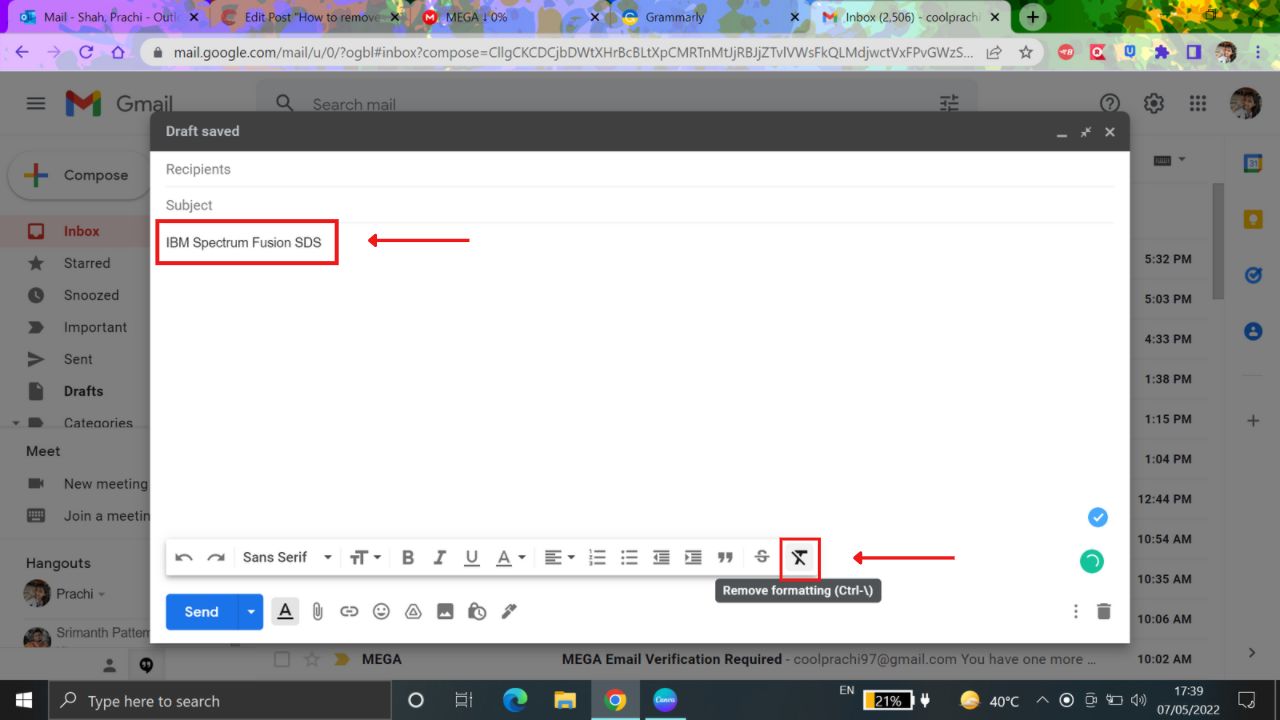Image resolution: width=1280 pixels, height=720 pixels.
Task: Click the Attach files paperclip icon
Action: (317, 611)
